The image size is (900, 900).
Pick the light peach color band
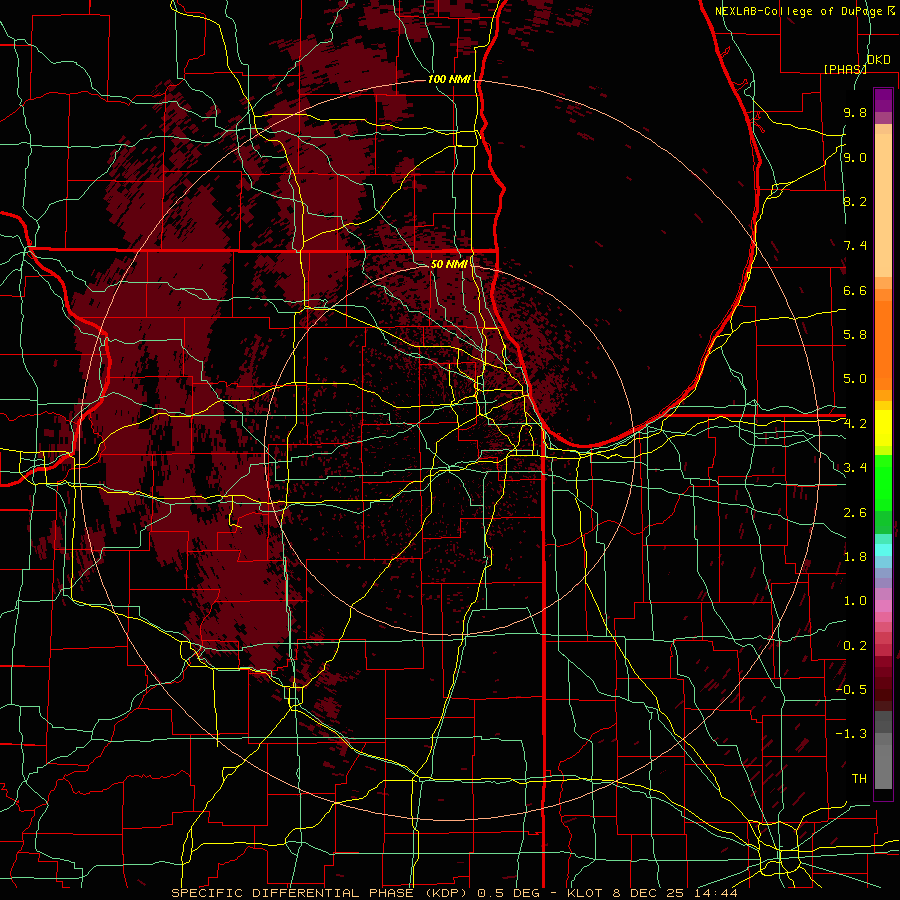click(x=883, y=205)
